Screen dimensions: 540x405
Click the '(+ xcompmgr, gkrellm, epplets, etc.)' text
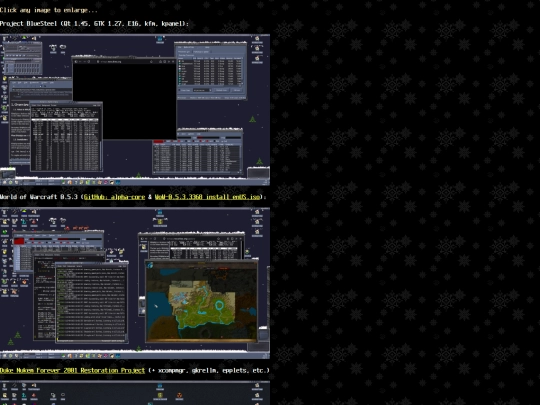(209, 371)
